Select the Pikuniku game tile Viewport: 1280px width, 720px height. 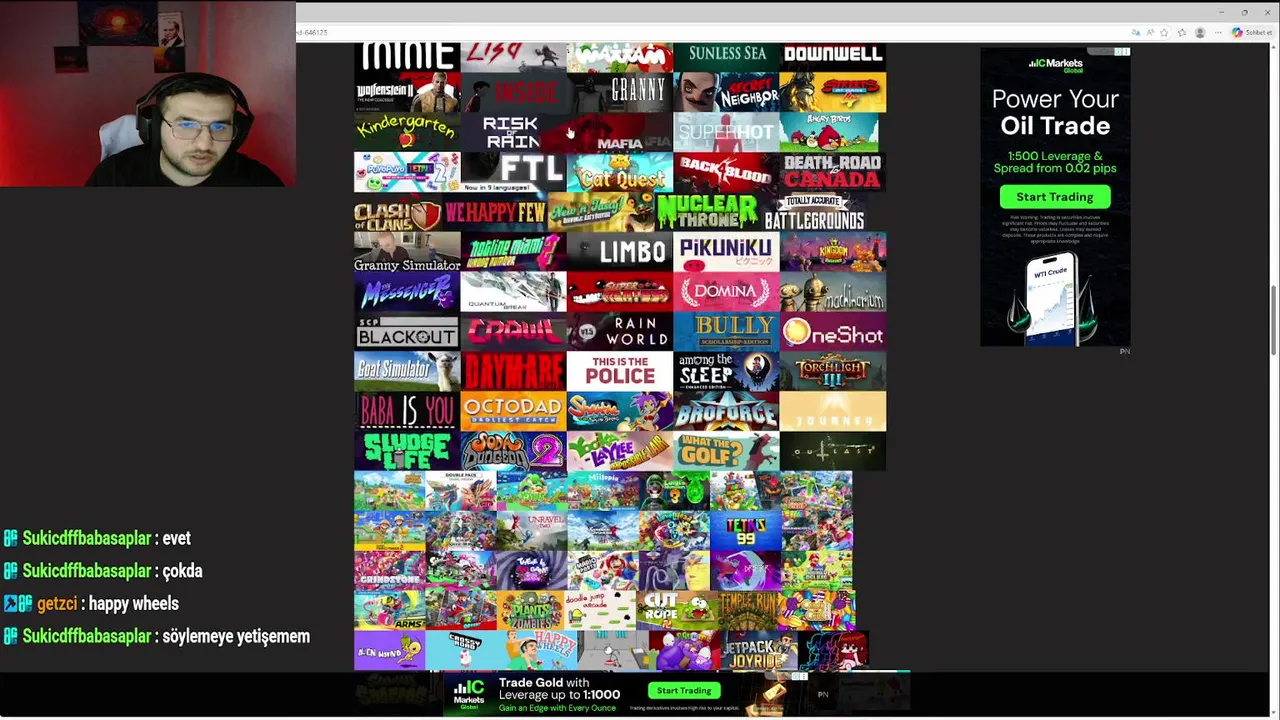coord(726,252)
